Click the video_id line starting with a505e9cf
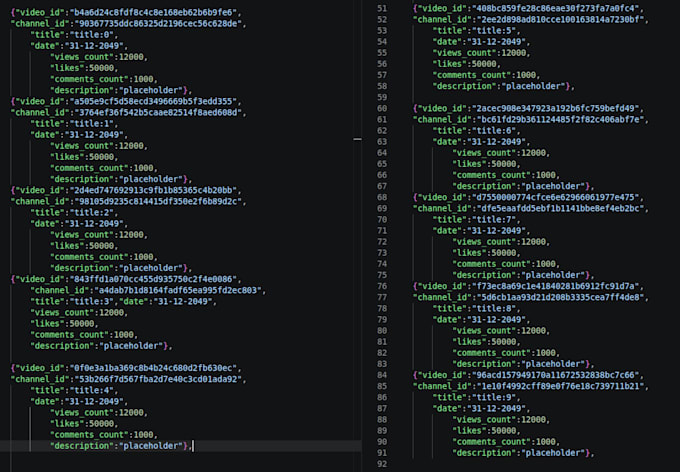This screenshot has width=680, height=472. click(126, 101)
